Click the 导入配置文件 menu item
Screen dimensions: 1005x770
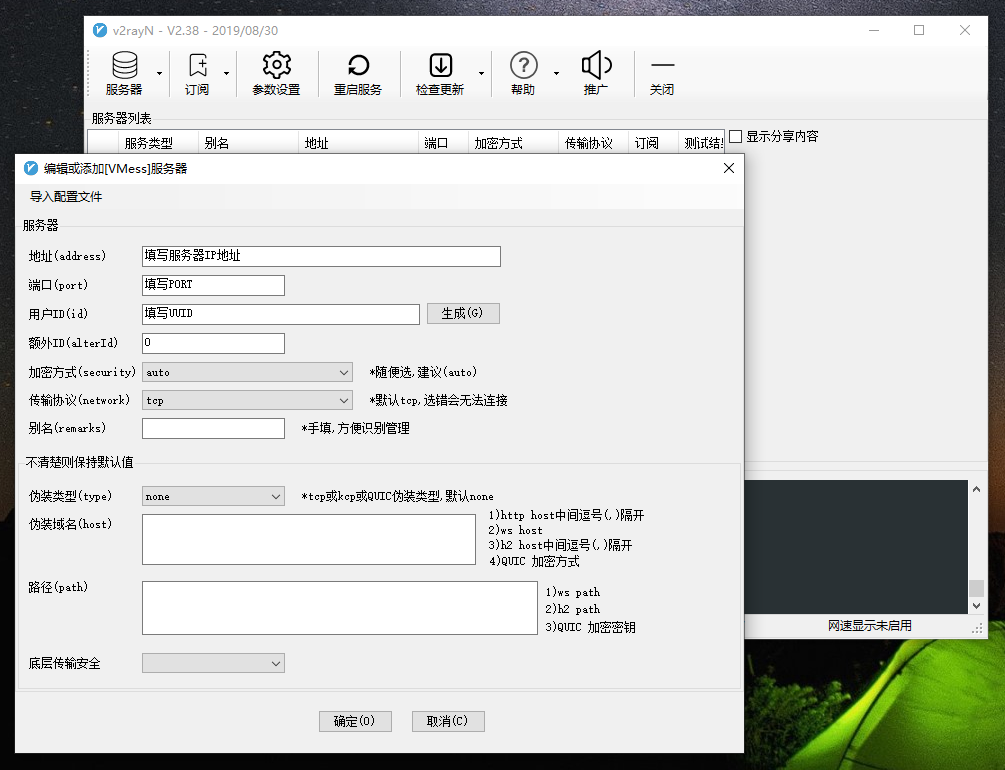pos(66,197)
